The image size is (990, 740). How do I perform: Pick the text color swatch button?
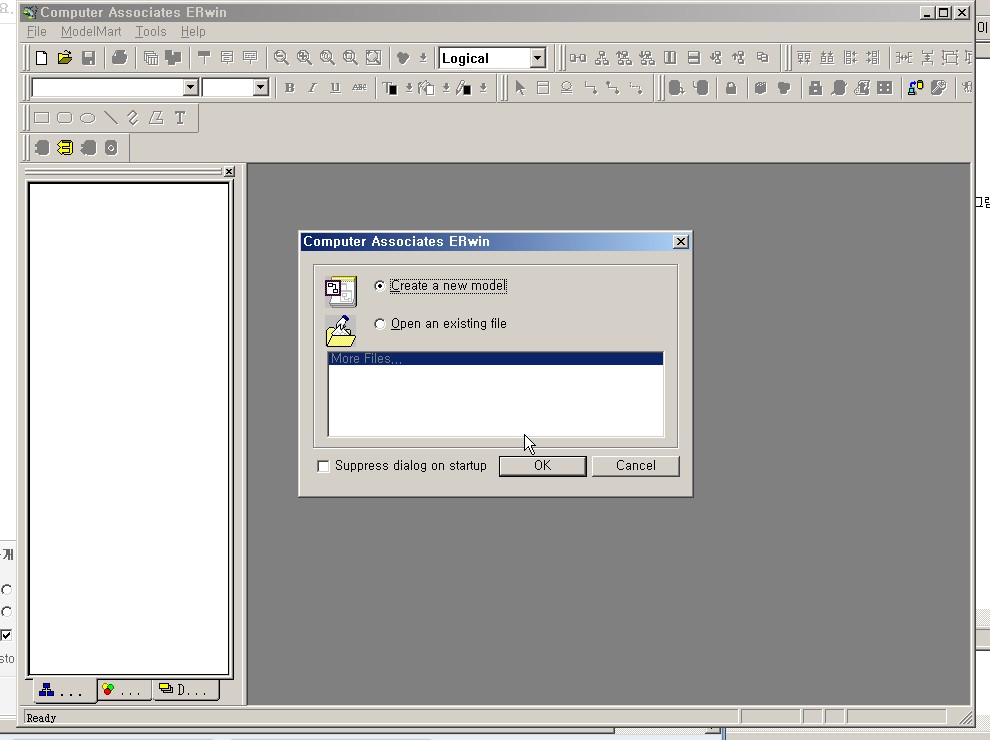tap(390, 88)
